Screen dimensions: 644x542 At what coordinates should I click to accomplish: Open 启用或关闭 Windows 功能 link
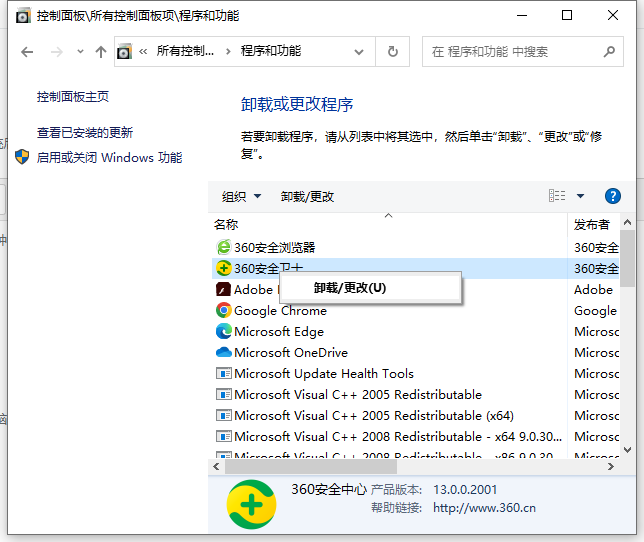point(110,158)
